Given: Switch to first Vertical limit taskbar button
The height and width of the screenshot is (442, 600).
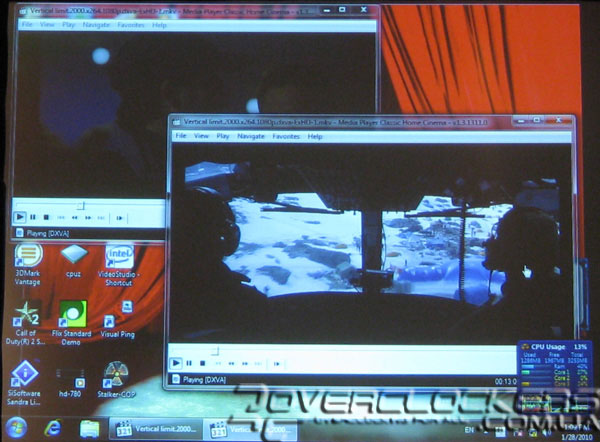Looking at the screenshot, I should pyautogui.click(x=156, y=429).
